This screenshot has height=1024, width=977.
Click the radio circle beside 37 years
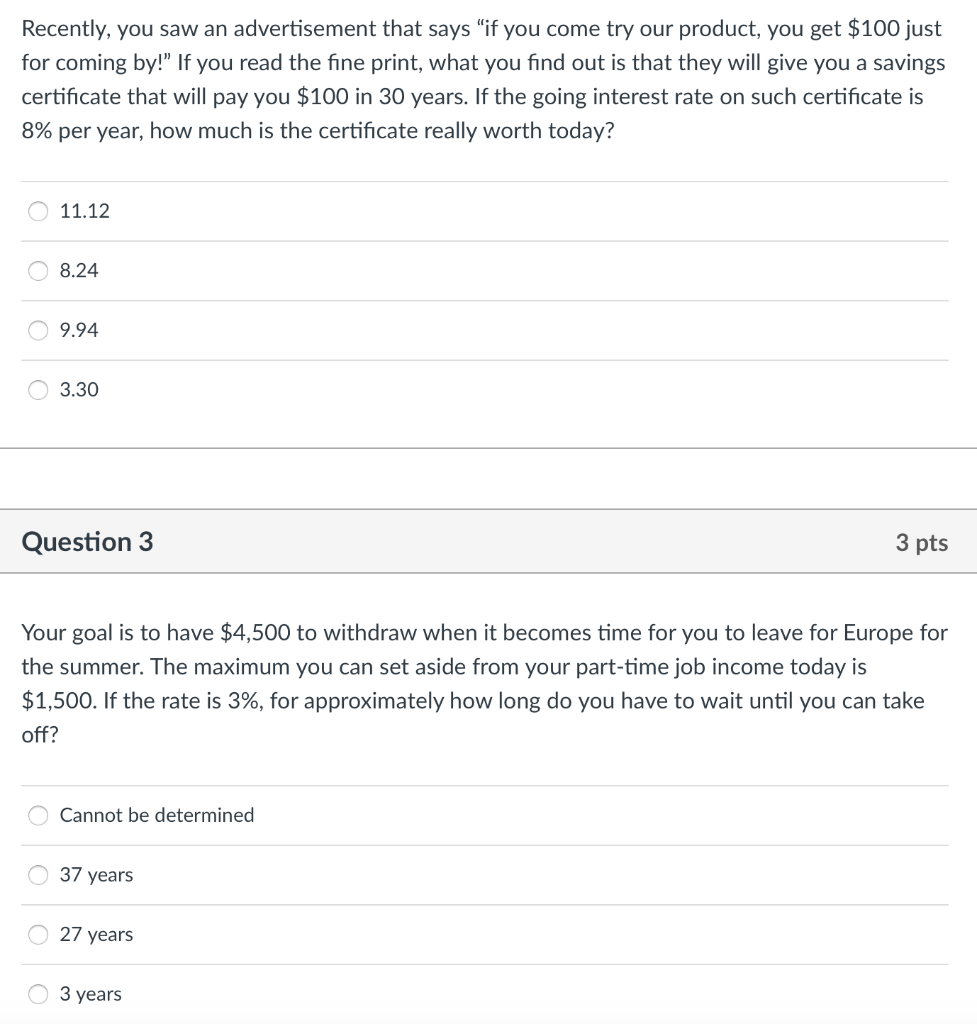coord(37,874)
